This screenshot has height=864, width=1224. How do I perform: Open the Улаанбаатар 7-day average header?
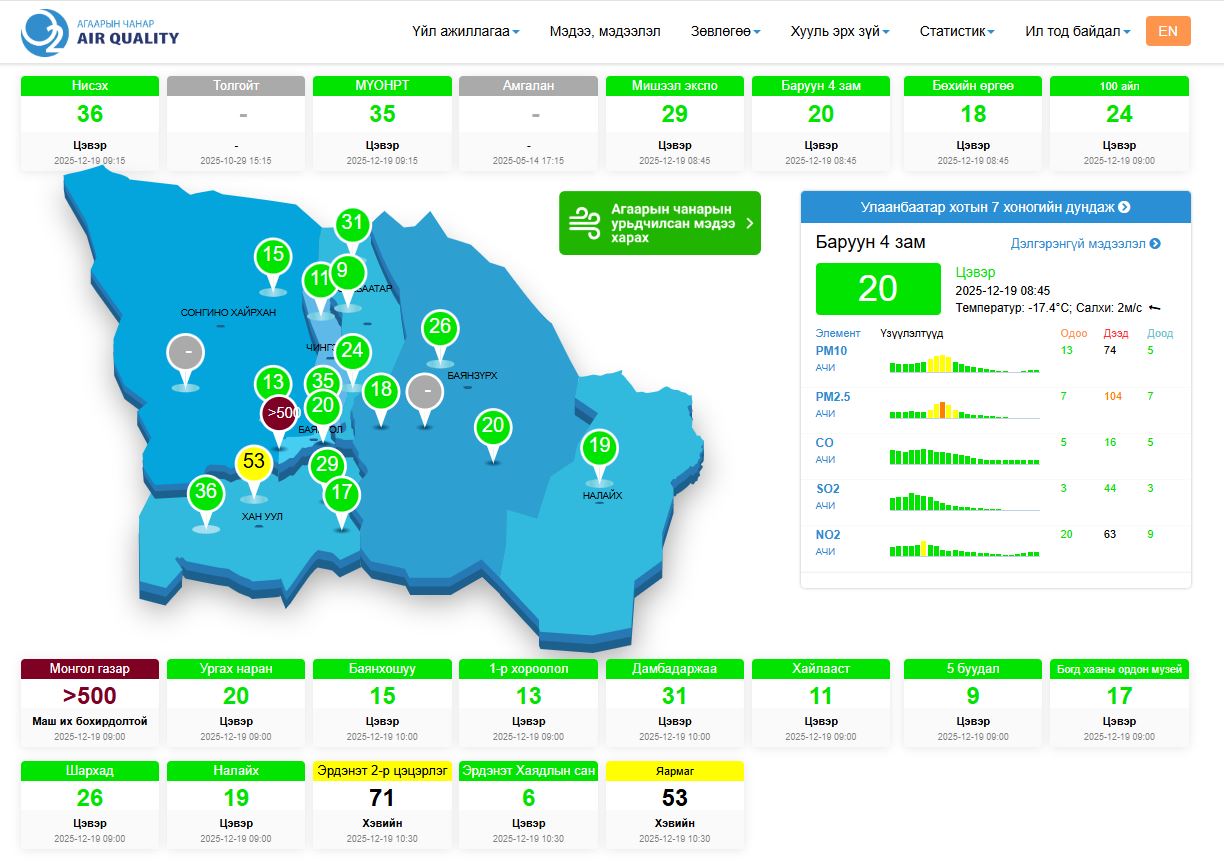[995, 207]
